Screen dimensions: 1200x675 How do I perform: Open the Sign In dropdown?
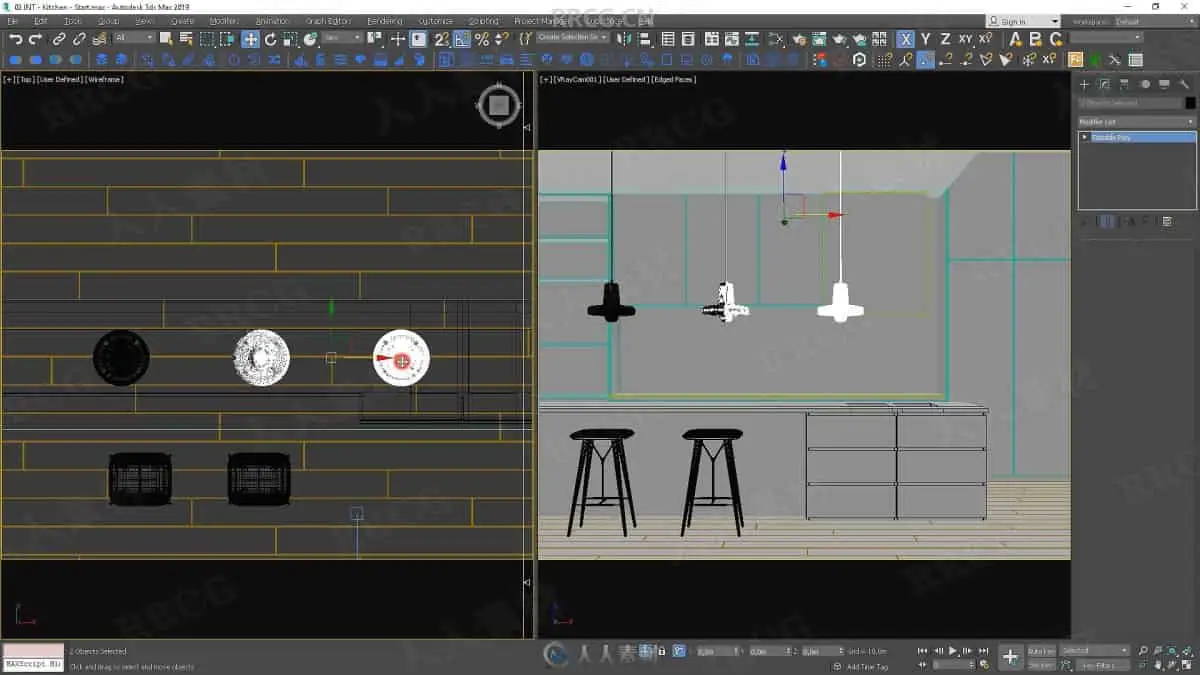[1022, 21]
